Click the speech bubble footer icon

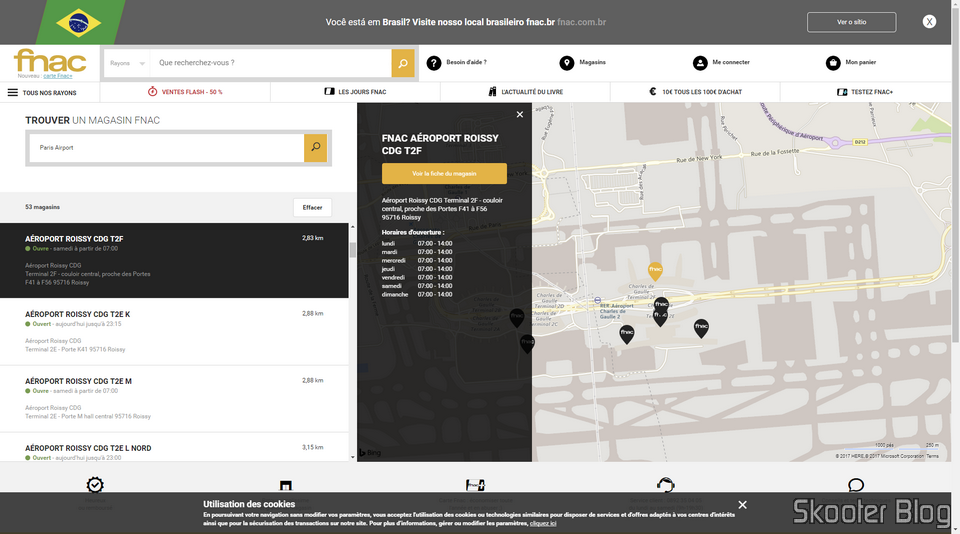coord(856,485)
